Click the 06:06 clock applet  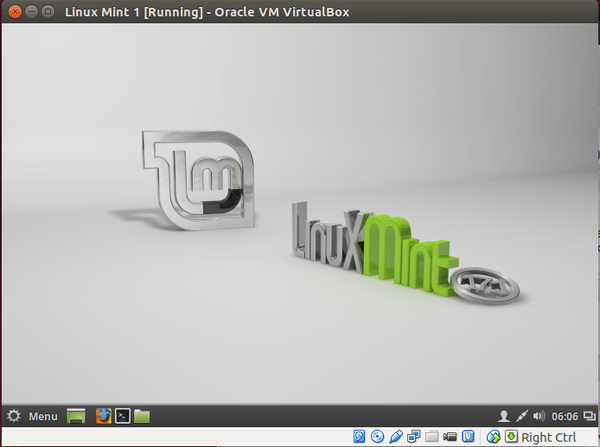[x=564, y=416]
